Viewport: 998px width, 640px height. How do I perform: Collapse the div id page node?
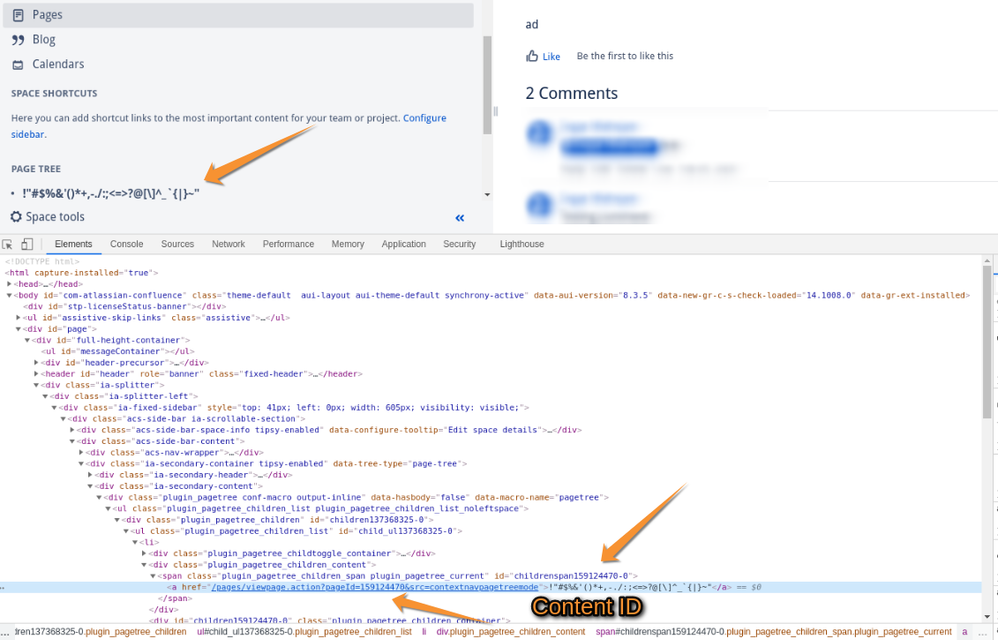(x=18, y=330)
